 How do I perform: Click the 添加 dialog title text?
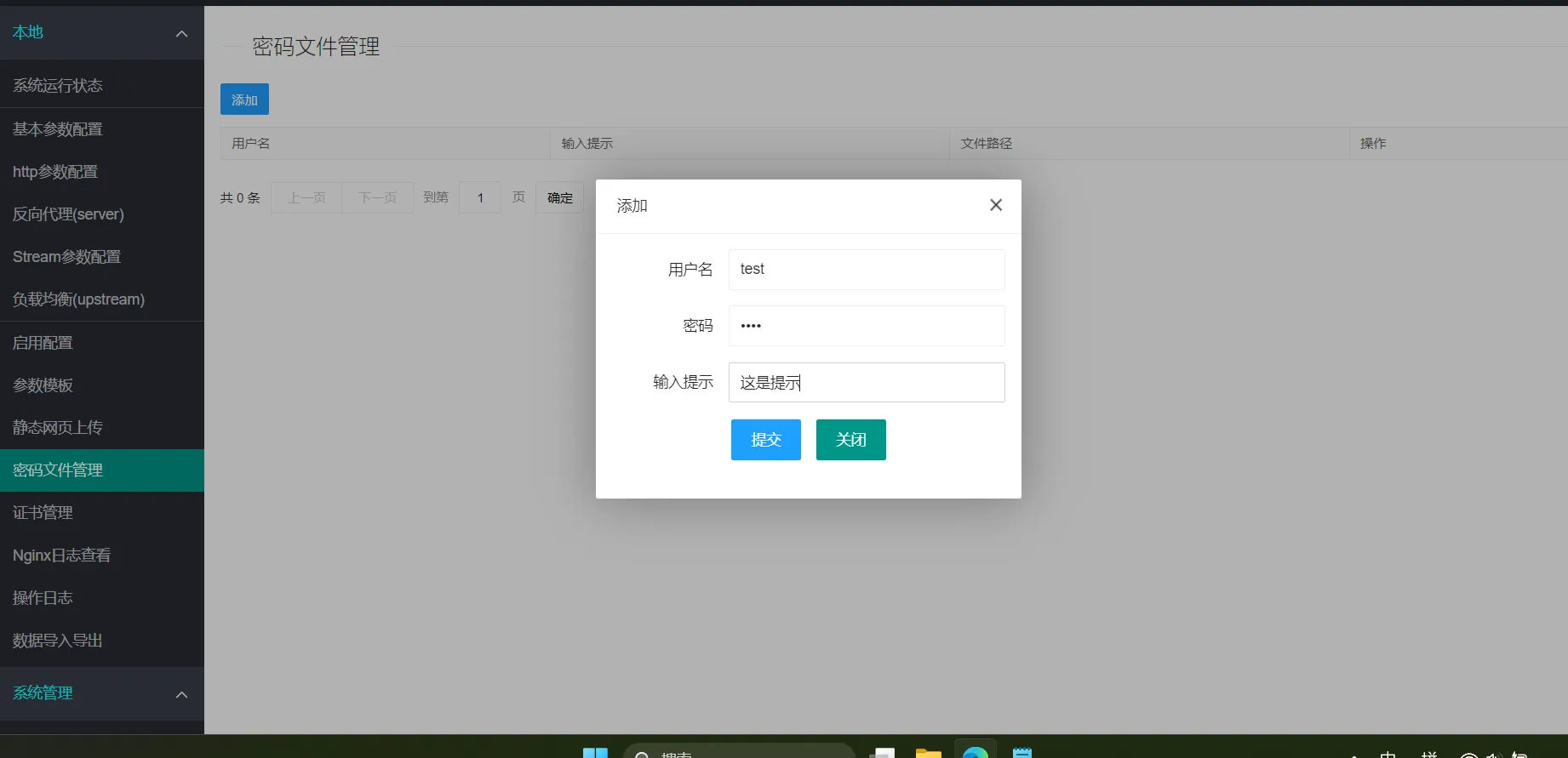(x=632, y=206)
